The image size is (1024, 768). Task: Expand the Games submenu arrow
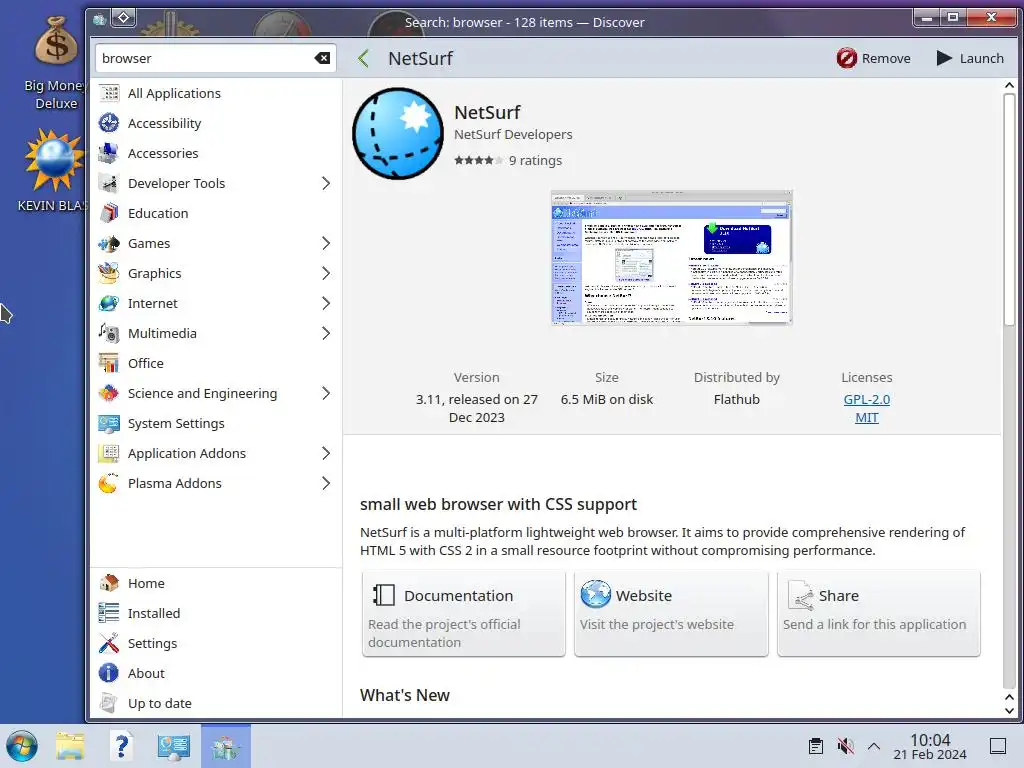tap(326, 244)
